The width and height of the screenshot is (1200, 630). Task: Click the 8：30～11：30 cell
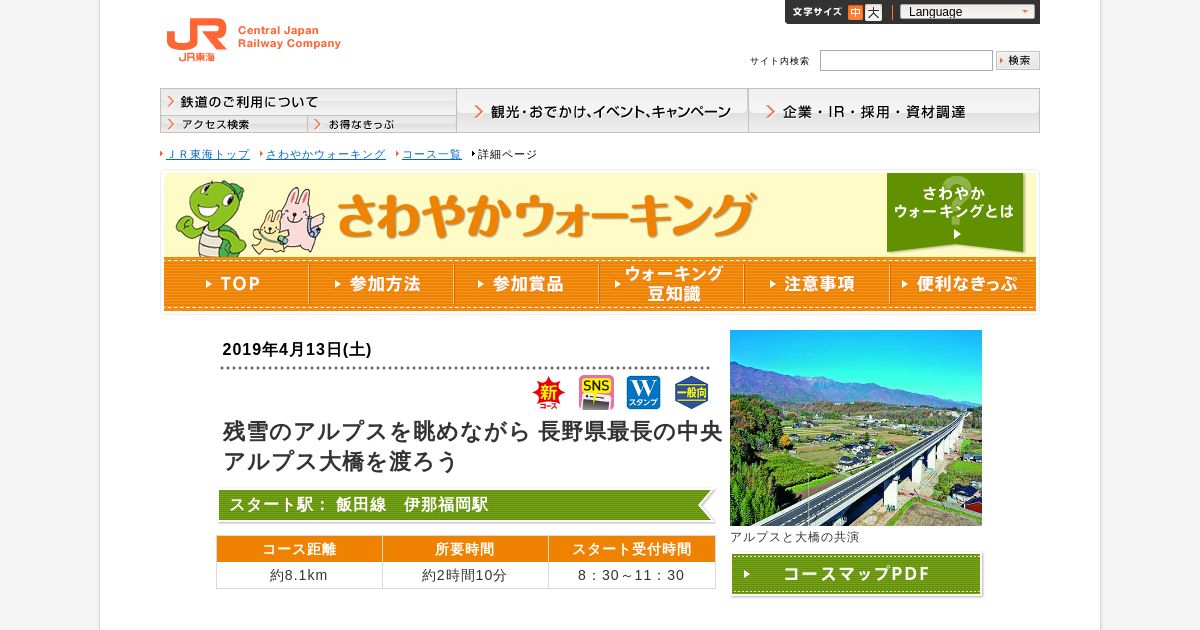(632, 575)
